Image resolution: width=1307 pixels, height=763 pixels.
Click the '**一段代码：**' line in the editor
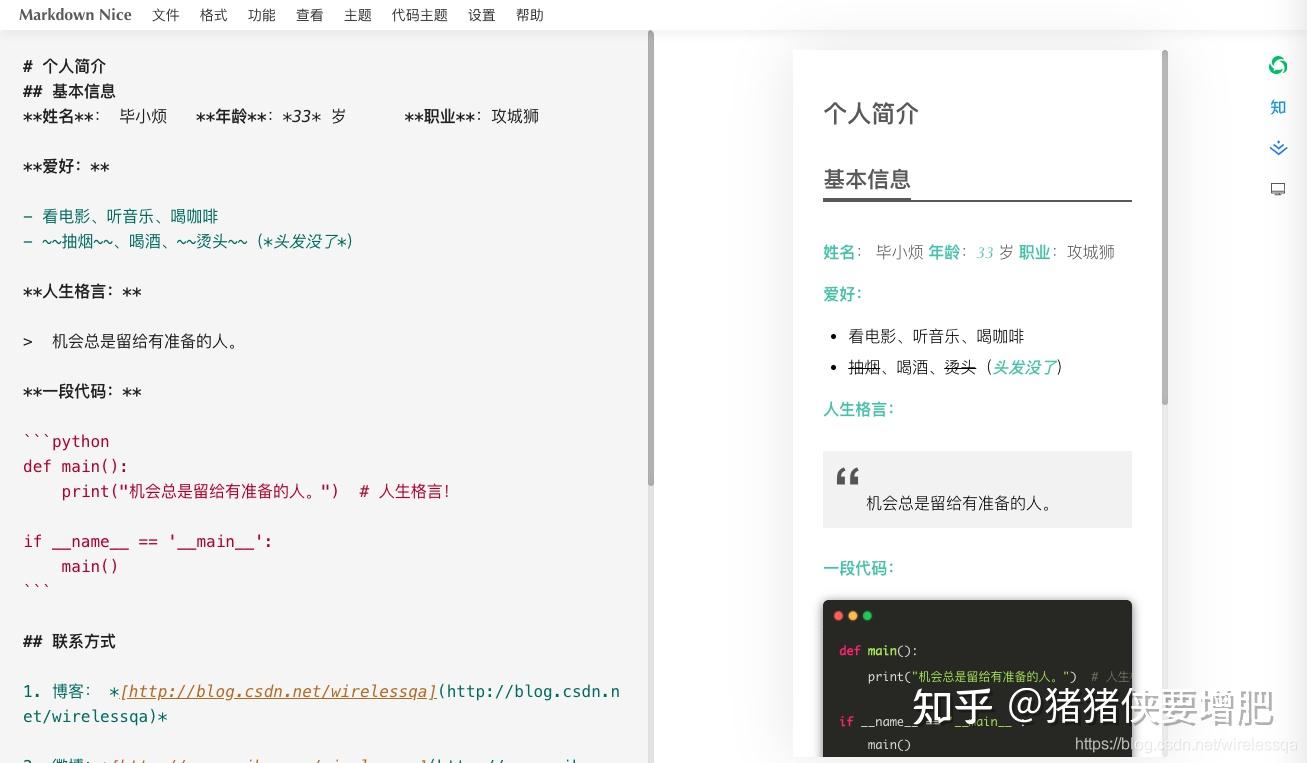point(82,391)
